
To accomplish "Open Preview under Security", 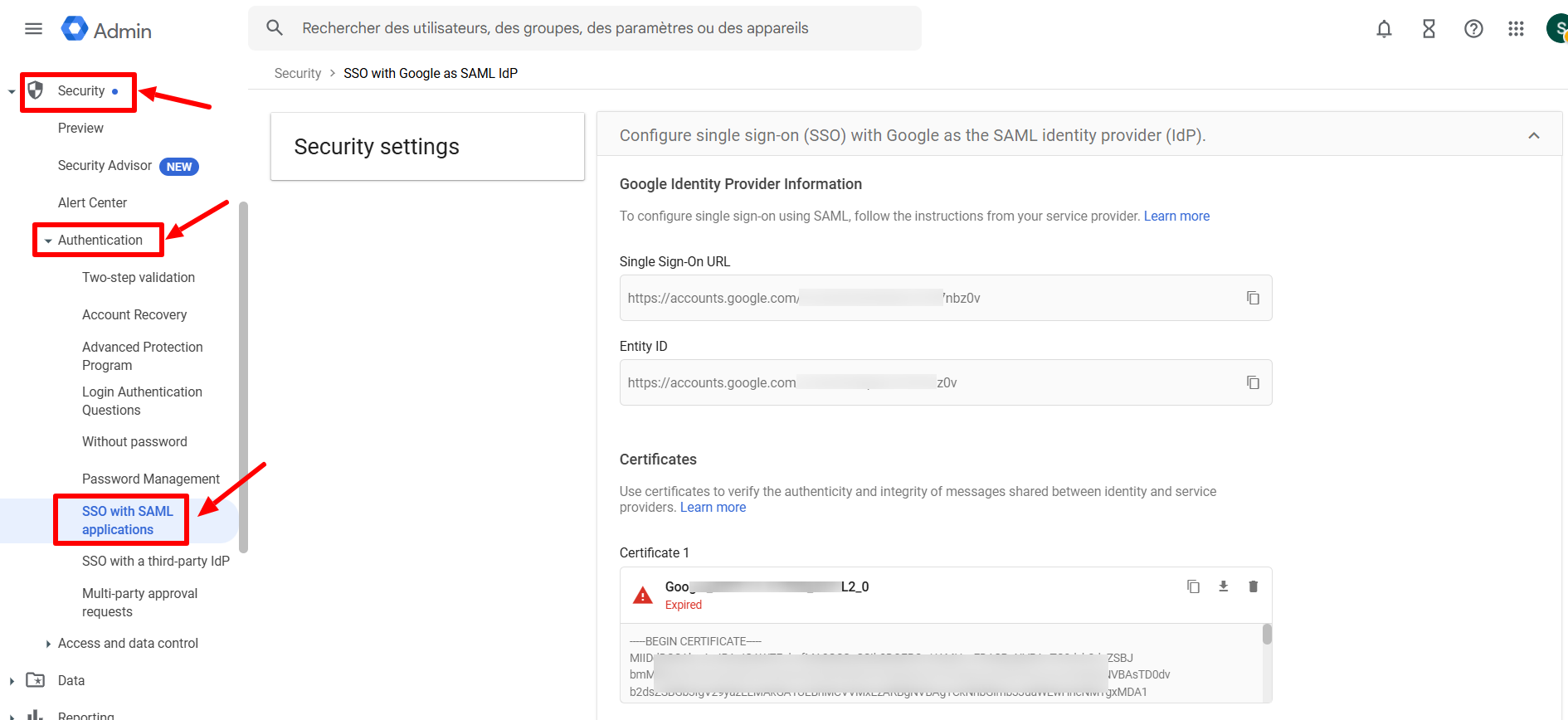I will coord(80,128).
